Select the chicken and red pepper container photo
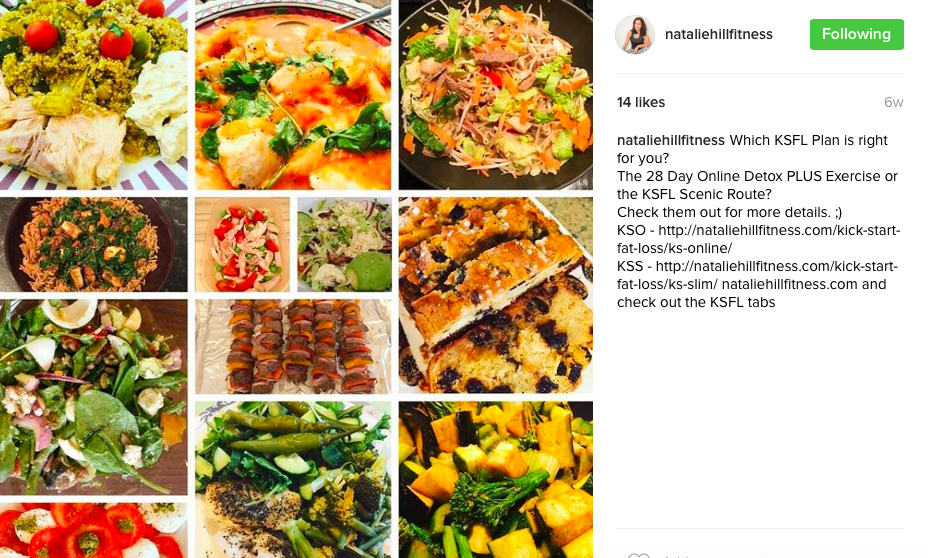The width and height of the screenshot is (928, 558). pyautogui.click(x=243, y=244)
